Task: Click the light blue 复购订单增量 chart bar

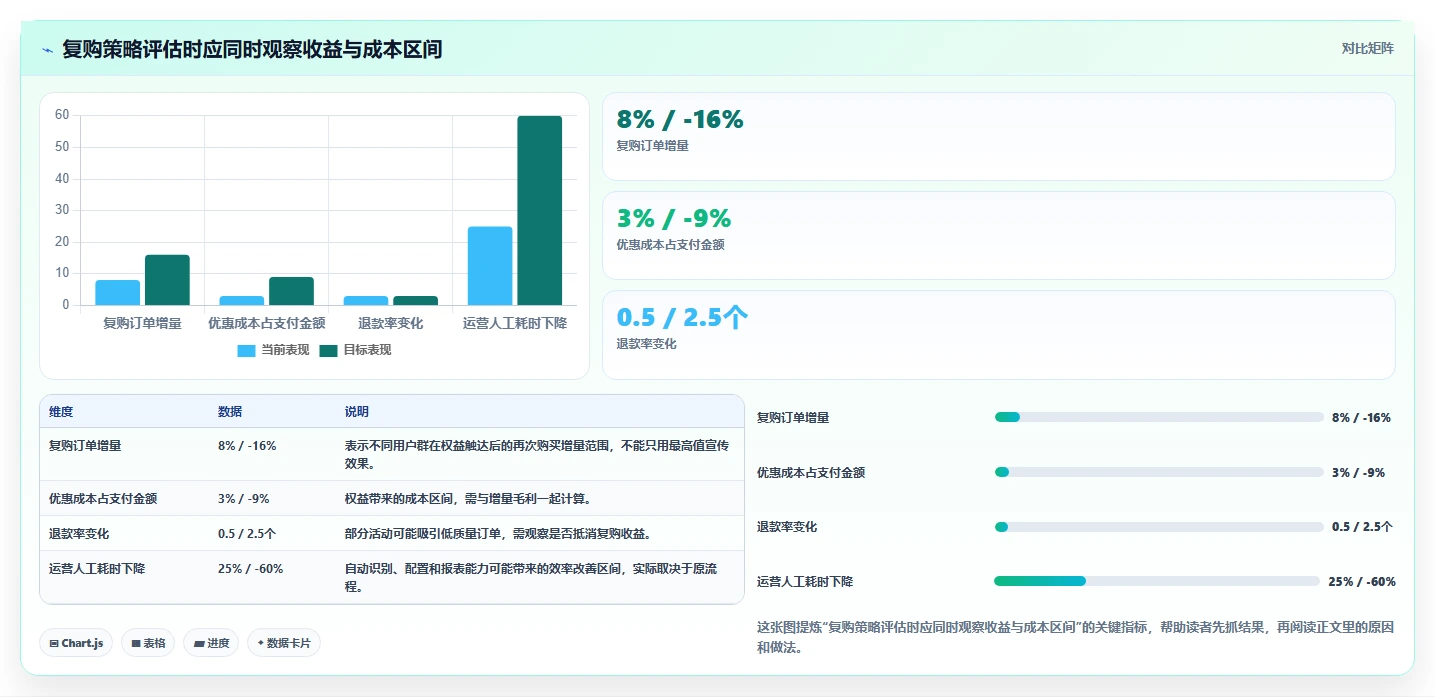Action: [x=118, y=292]
